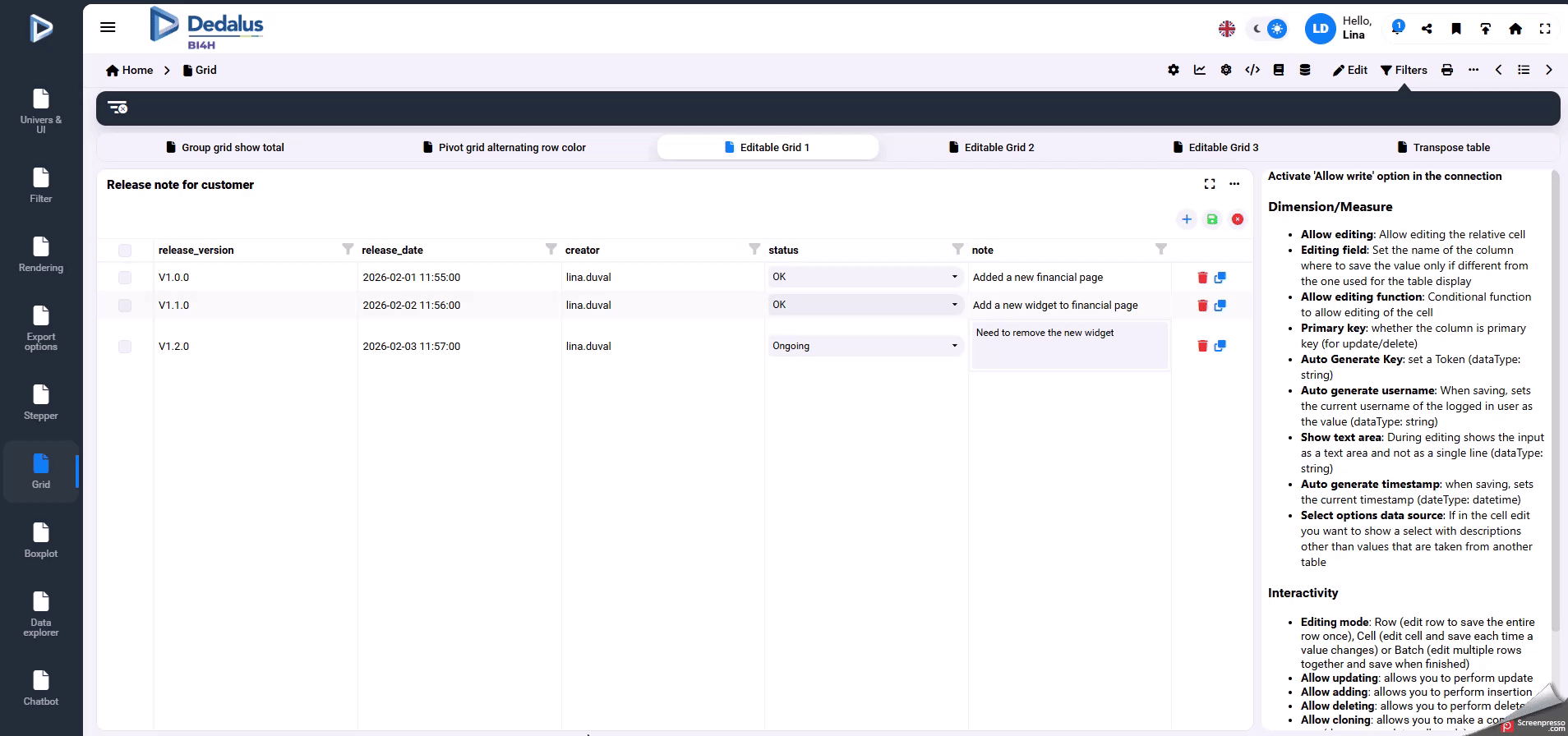This screenshot has width=1568, height=736.
Task: Open the Transpose table tab
Action: [1443, 148]
